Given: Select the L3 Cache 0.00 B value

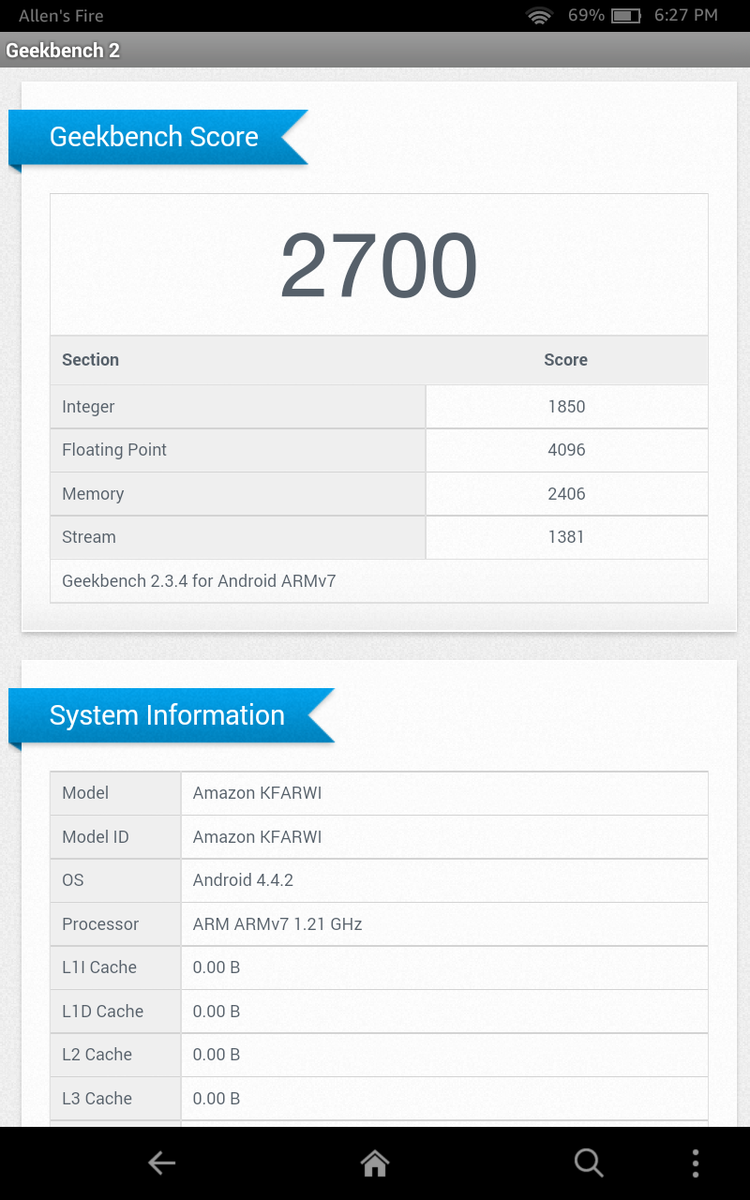Looking at the screenshot, I should point(216,1098).
